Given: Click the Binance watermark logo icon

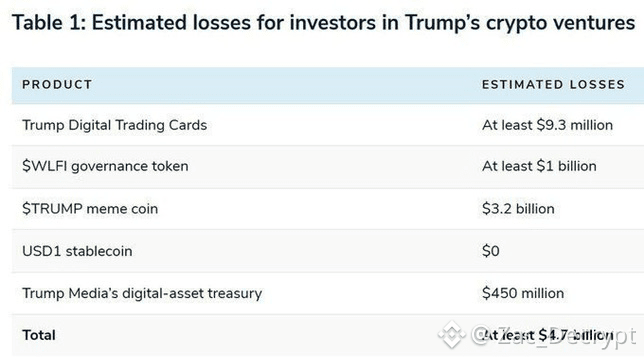Looking at the screenshot, I should 451,335.
